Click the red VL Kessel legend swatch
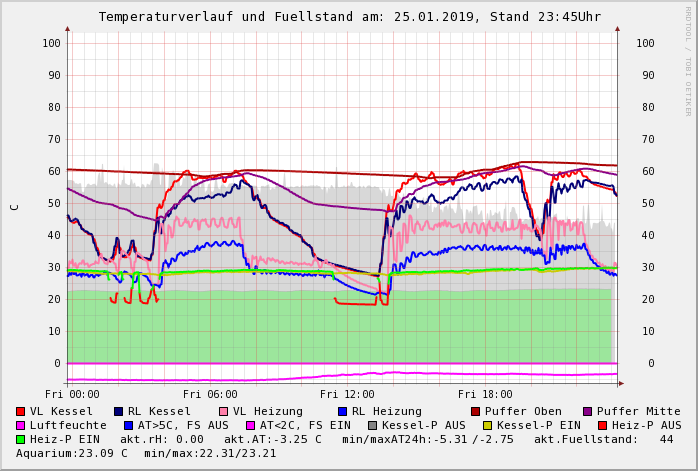This screenshot has height=471, width=698. tap(21, 411)
